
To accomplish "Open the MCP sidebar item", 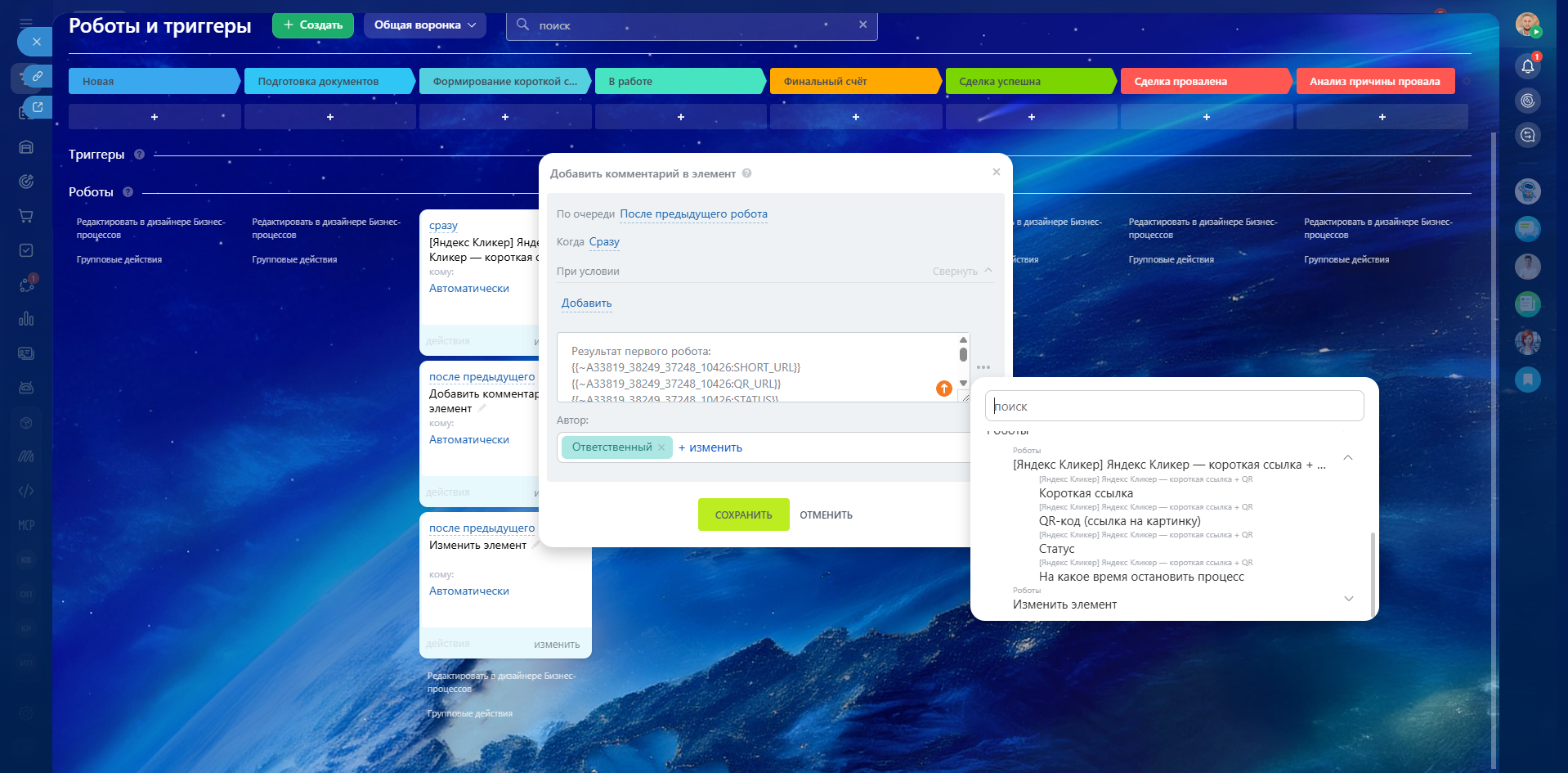I will pyautogui.click(x=26, y=525).
